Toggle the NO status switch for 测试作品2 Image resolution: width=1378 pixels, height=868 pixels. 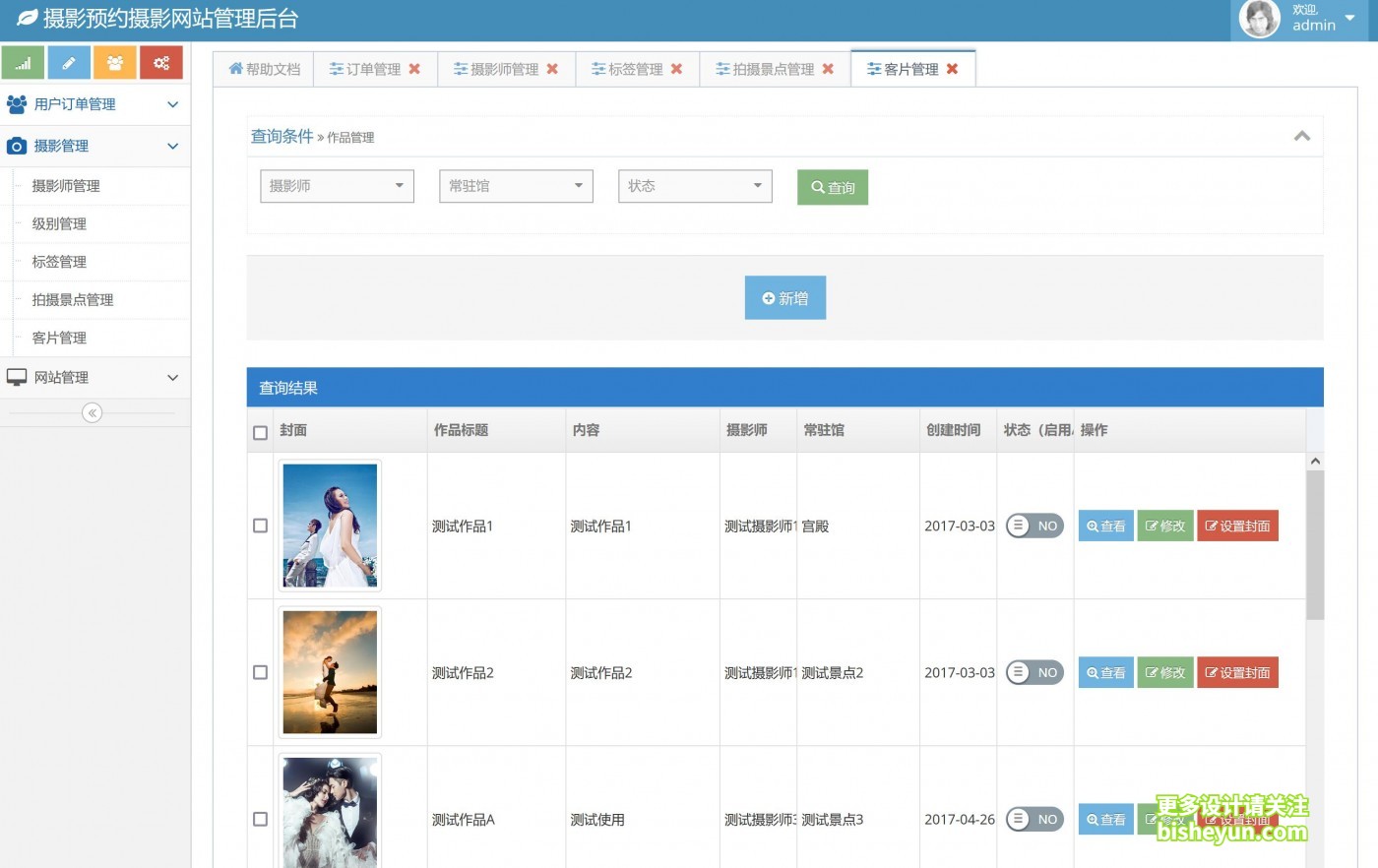point(1033,672)
